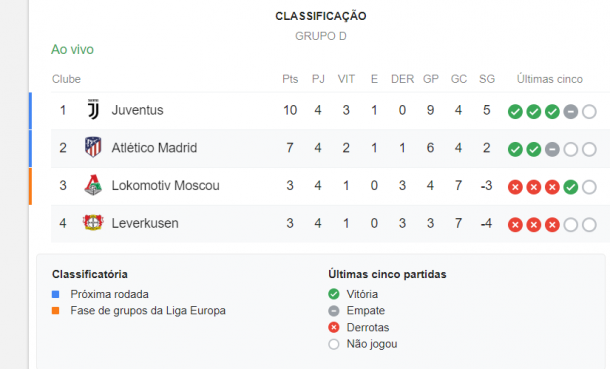This screenshot has height=369, width=610.
Task: Click Atlético Madrid's grey draw icon
Action: (x=552, y=149)
